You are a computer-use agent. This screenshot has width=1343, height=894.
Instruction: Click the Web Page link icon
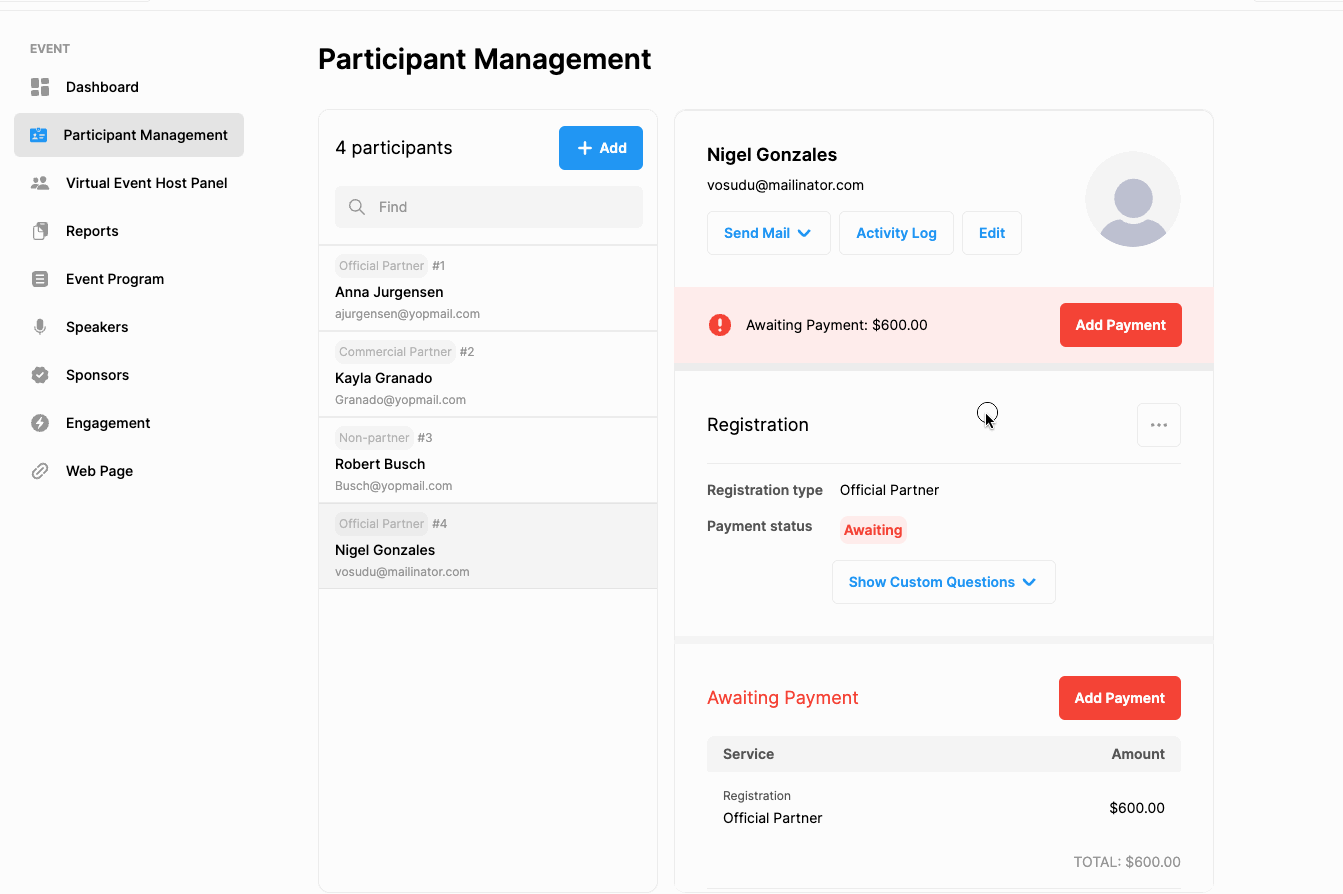point(40,471)
